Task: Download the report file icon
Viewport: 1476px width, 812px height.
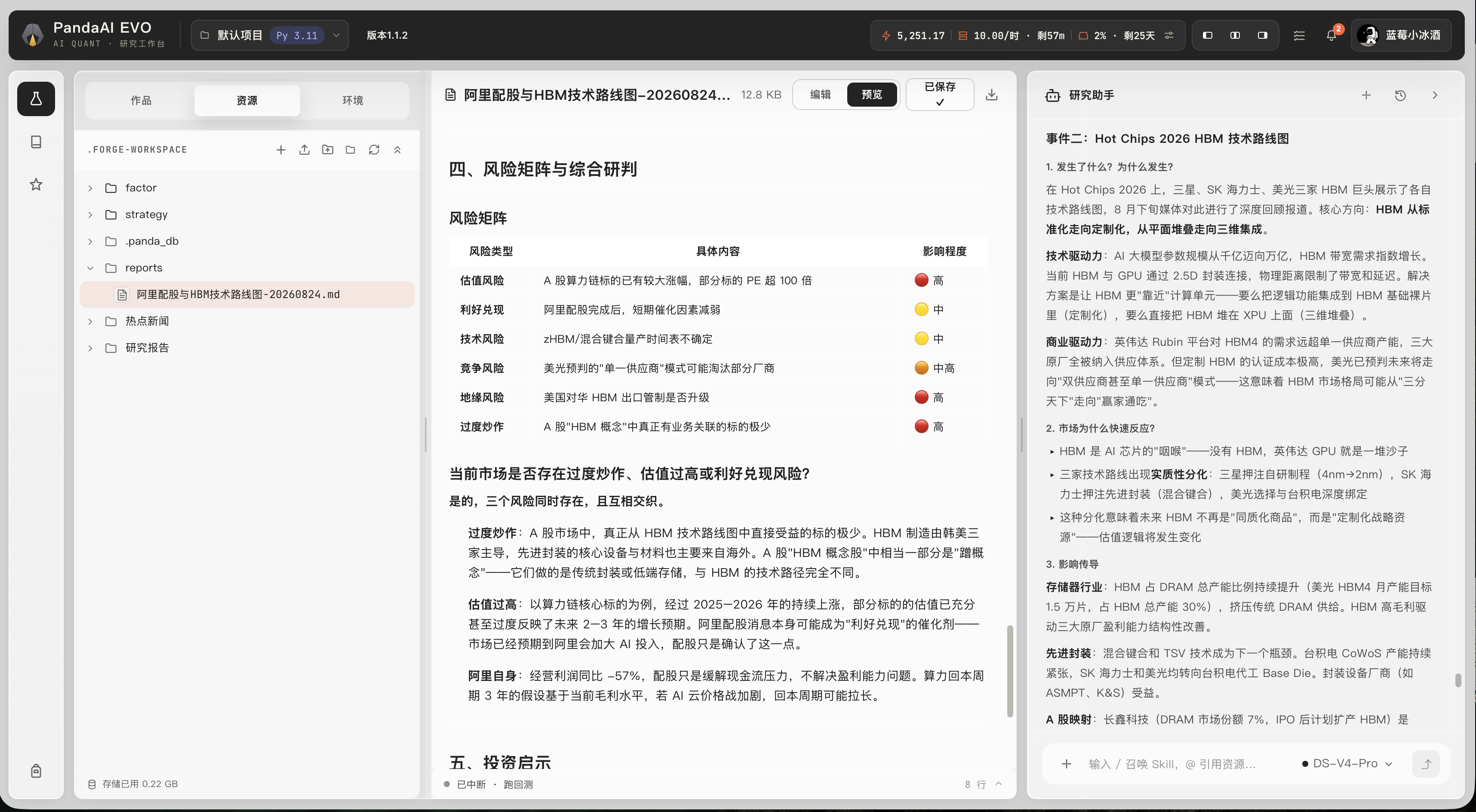Action: 992,95
